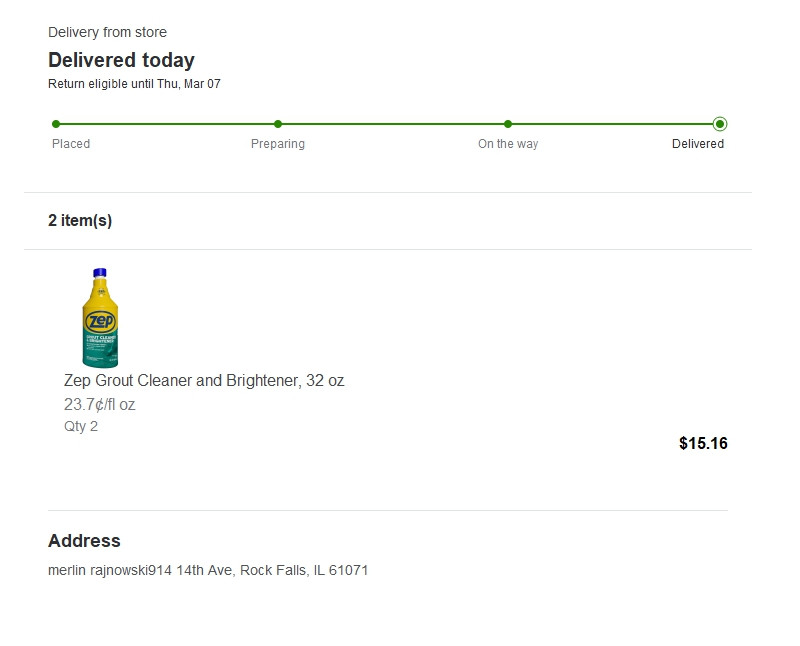Select the On the way progress dot
800x646 pixels.
click(508, 124)
